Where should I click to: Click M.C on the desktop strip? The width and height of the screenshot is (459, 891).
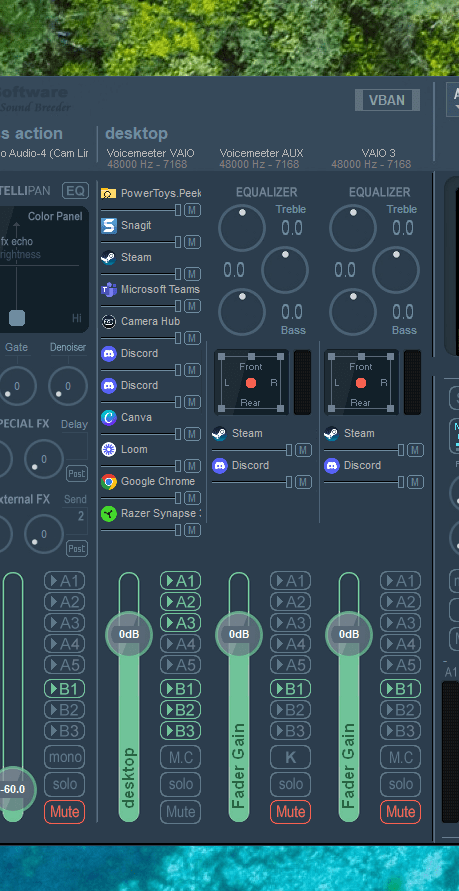(180, 757)
